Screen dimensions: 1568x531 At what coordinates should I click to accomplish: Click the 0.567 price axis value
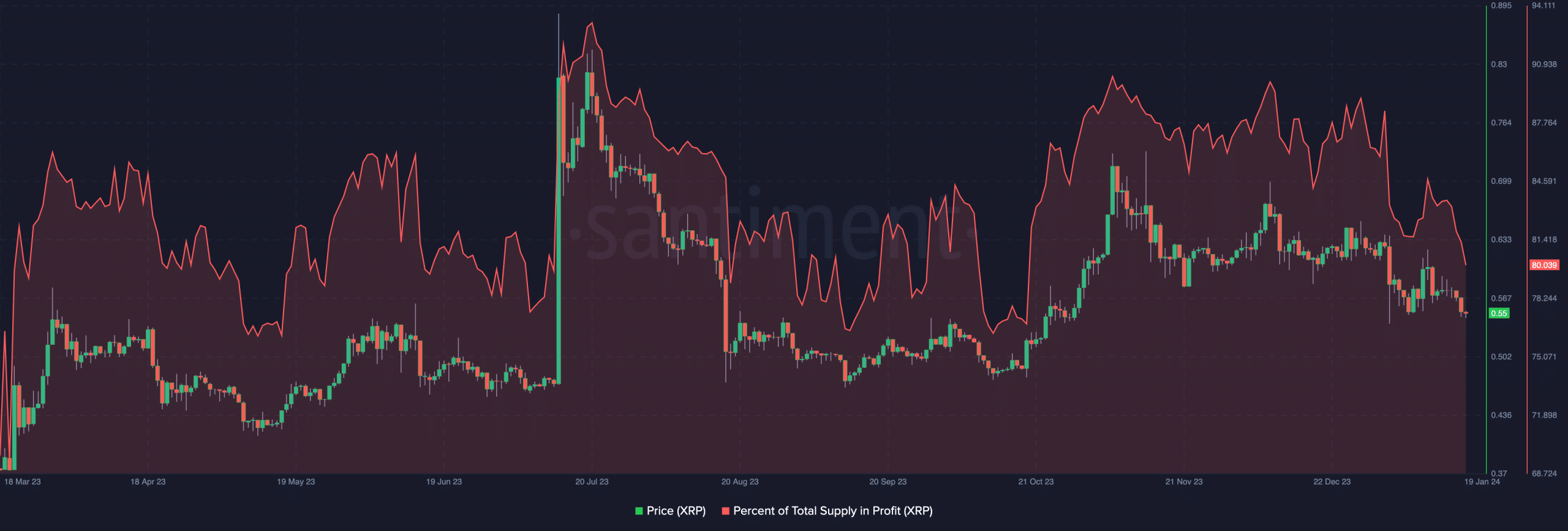(1501, 298)
